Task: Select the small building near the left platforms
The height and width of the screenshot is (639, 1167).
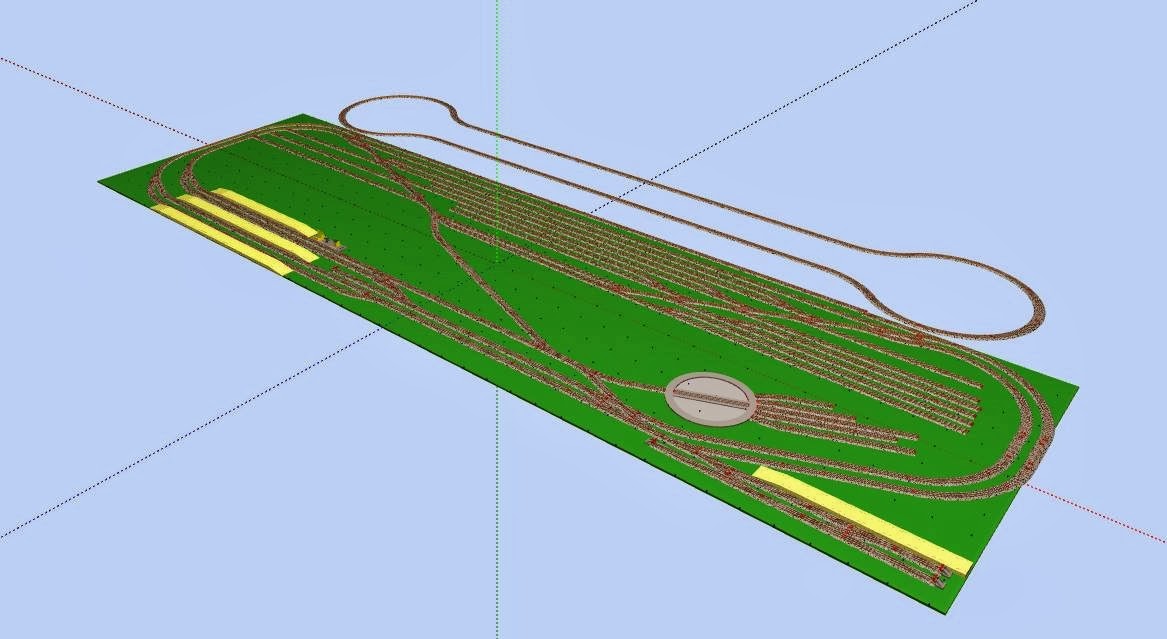Action: click(x=330, y=240)
